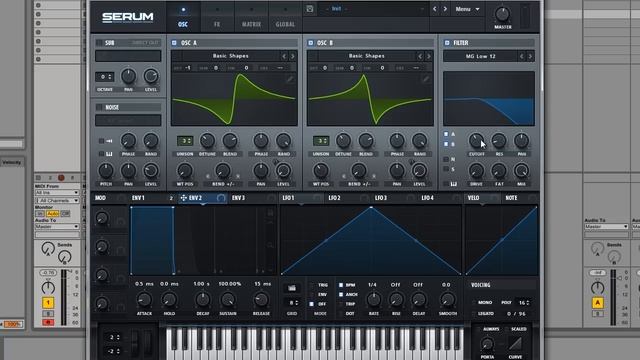Click the save preset disk icon
The image size is (640, 360).
pyautogui.click(x=310, y=9)
